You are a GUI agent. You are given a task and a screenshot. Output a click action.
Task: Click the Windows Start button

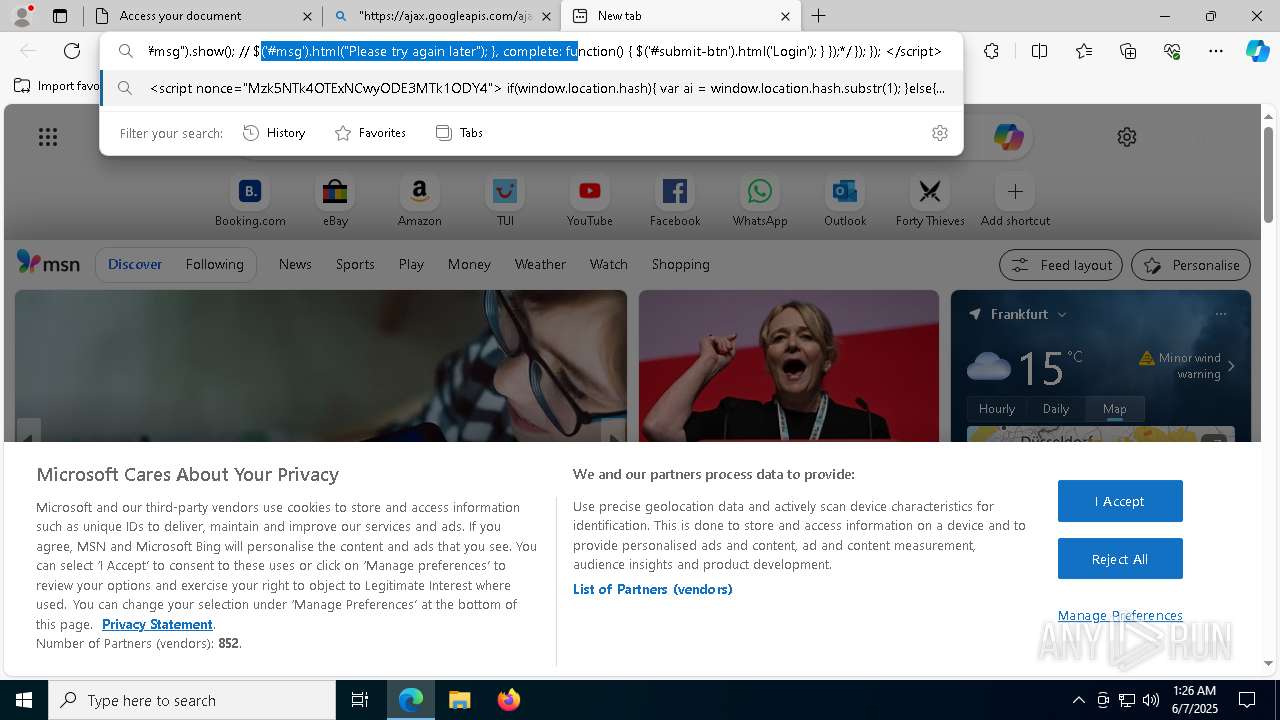[x=24, y=700]
